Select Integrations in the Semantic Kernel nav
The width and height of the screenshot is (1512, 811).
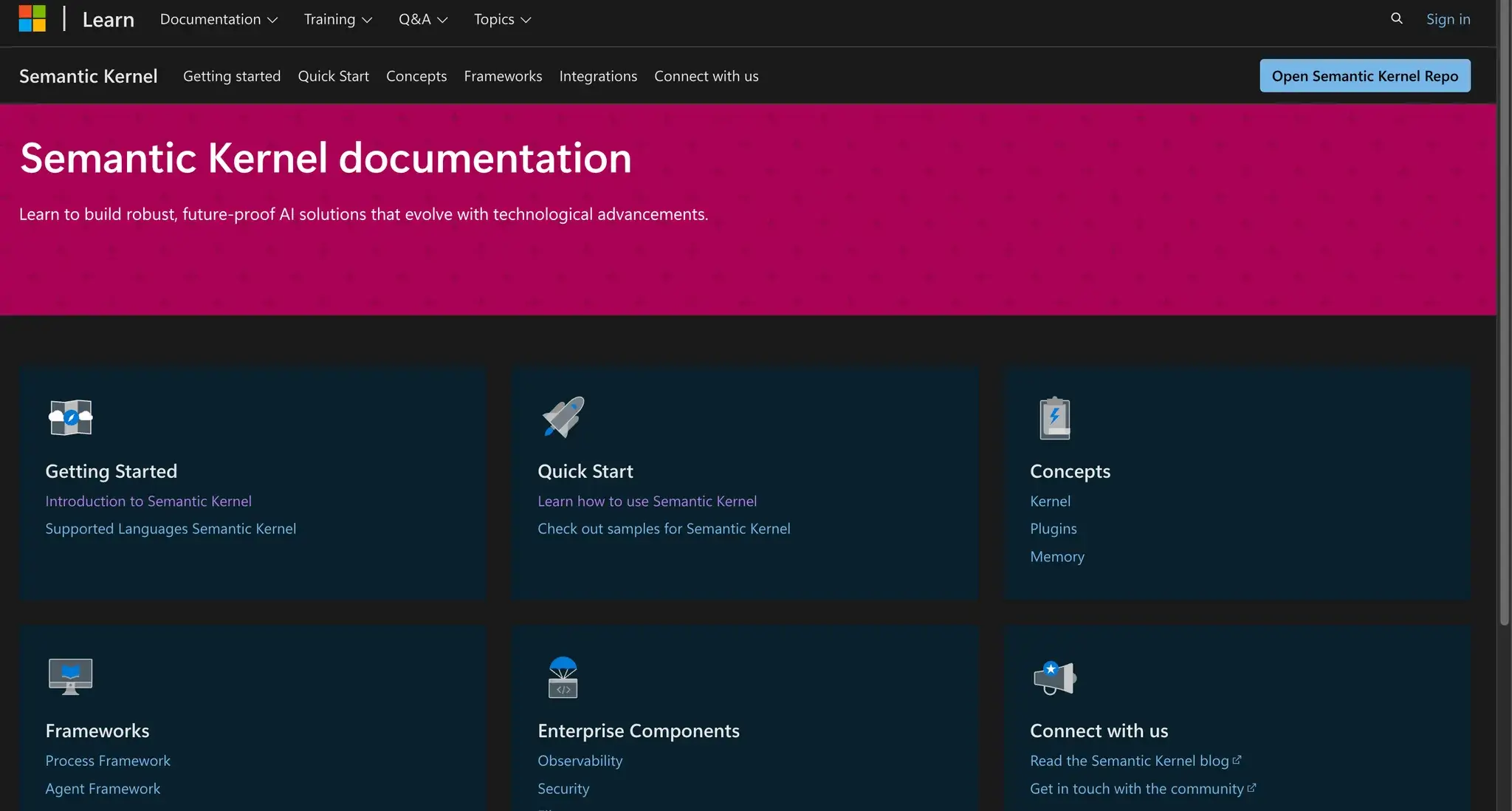pyautogui.click(x=598, y=76)
